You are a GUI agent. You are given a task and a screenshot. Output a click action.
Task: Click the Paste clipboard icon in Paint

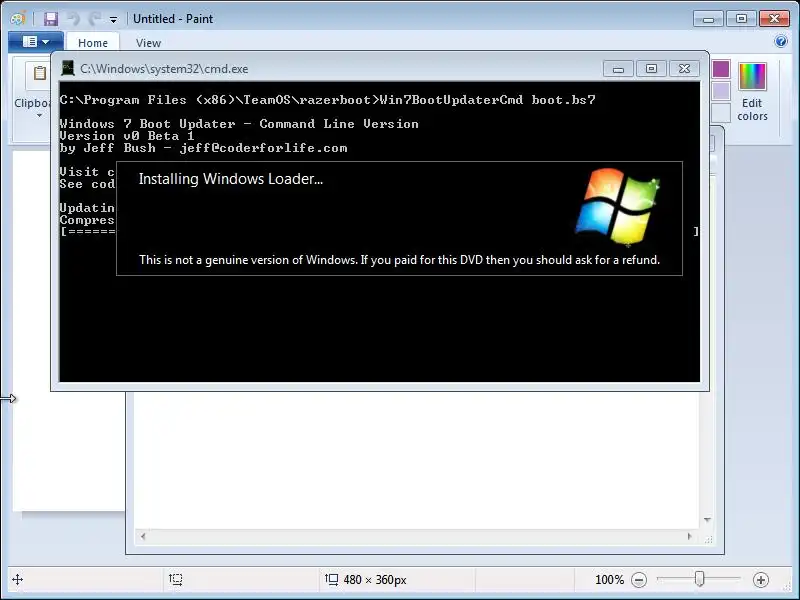pyautogui.click(x=39, y=73)
